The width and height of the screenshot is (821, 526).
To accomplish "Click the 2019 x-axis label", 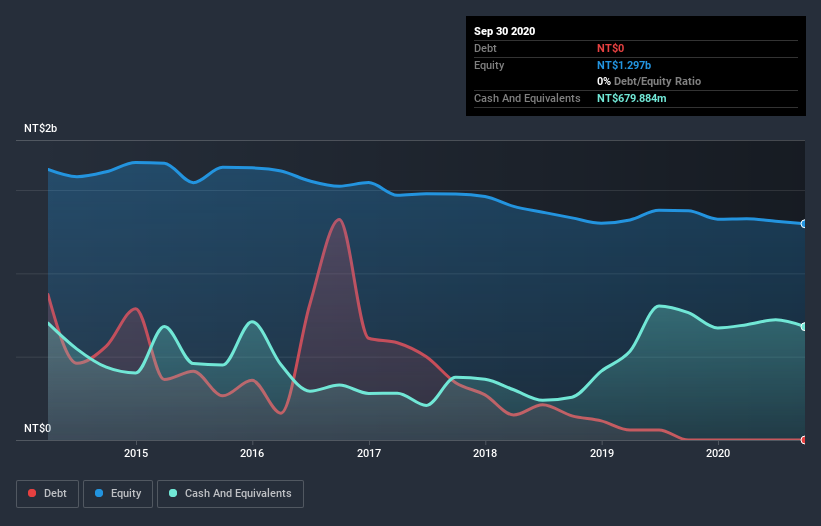I will pos(602,453).
